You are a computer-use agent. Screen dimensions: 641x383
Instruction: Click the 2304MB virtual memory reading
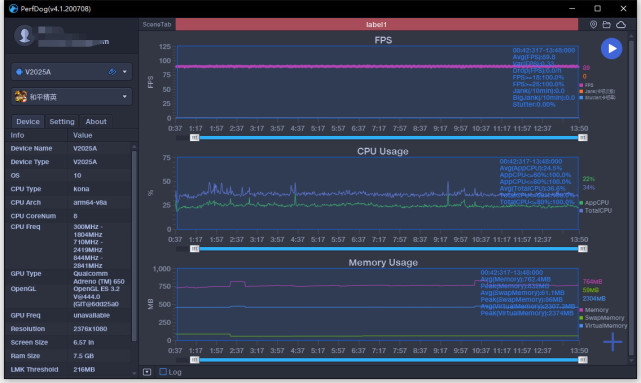point(594,298)
